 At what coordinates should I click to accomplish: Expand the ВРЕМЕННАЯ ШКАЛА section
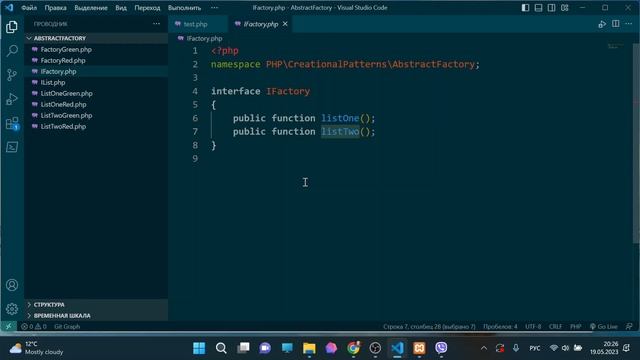(96, 316)
